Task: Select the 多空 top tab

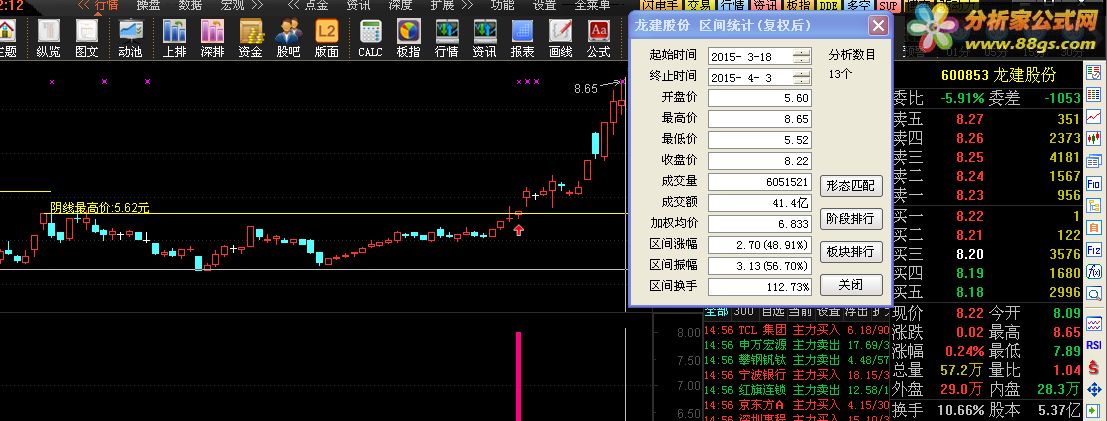Action: pos(858,5)
